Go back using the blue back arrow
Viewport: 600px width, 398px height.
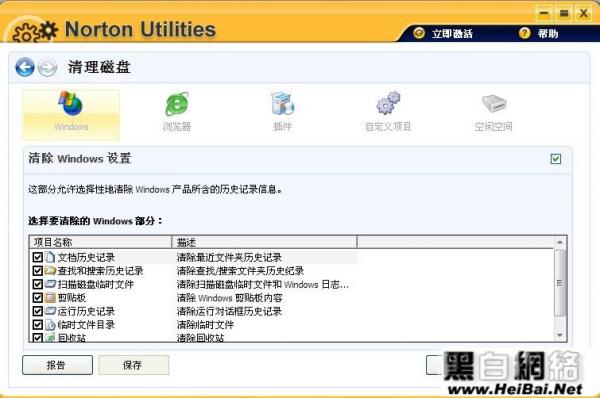(25, 67)
